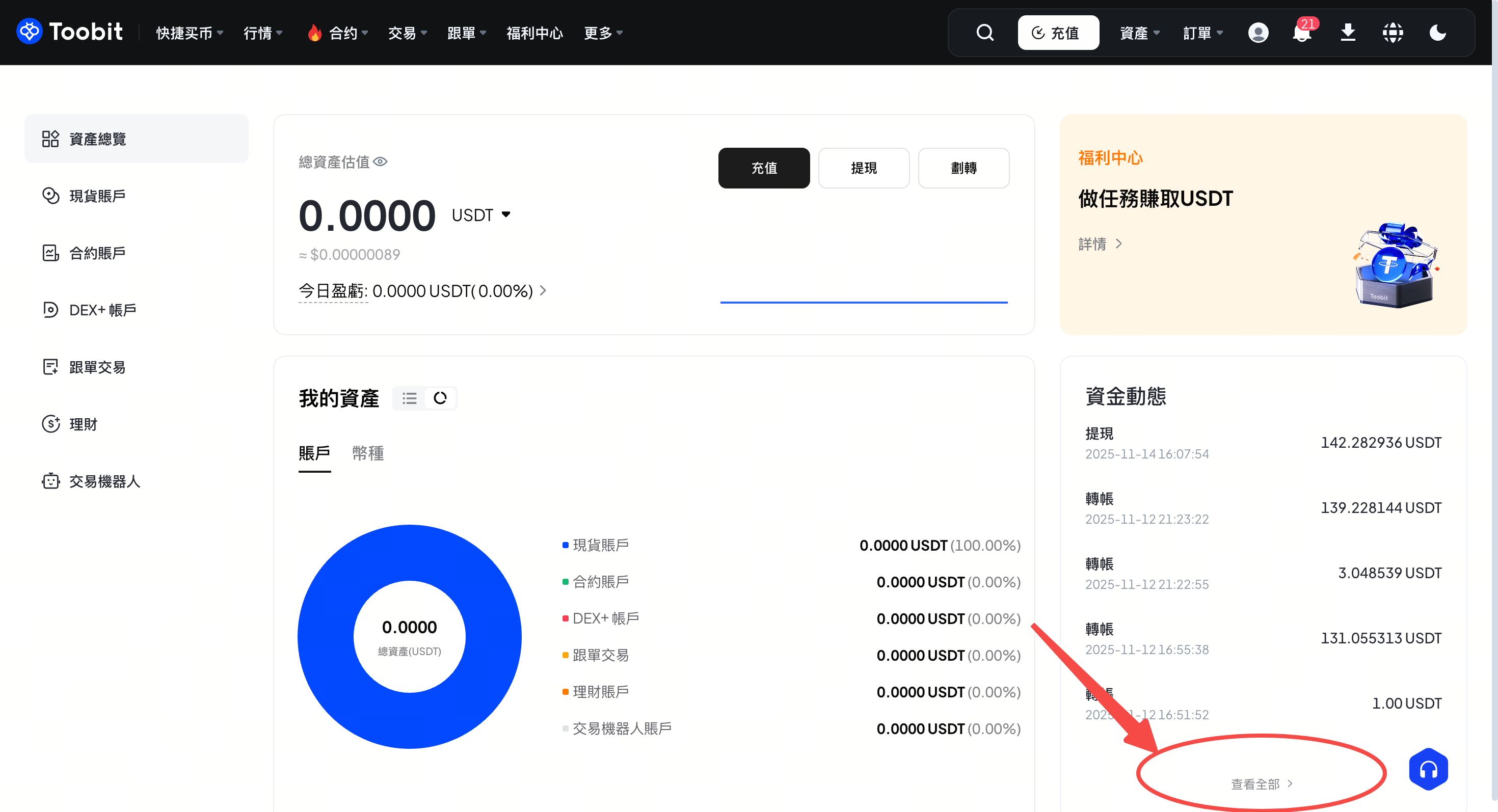Click the user profile avatar icon
The height and width of the screenshot is (812, 1498).
coord(1258,33)
